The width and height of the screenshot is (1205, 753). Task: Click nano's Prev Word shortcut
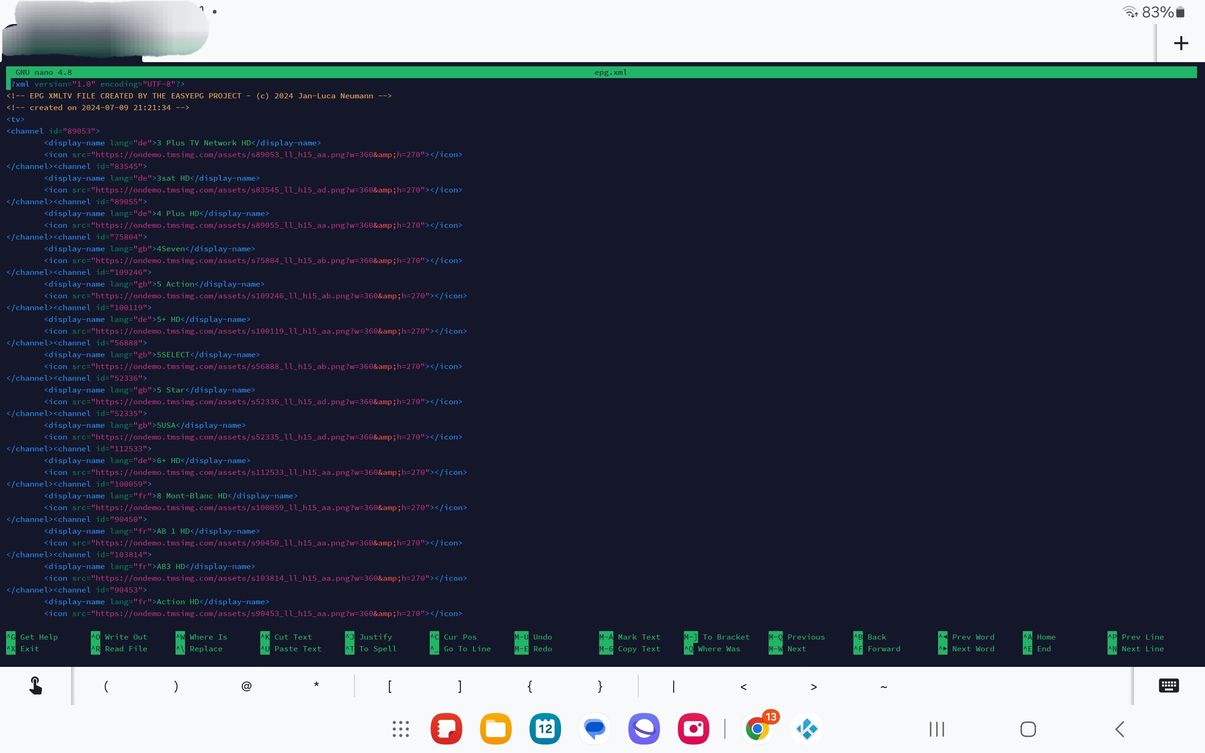coord(967,637)
